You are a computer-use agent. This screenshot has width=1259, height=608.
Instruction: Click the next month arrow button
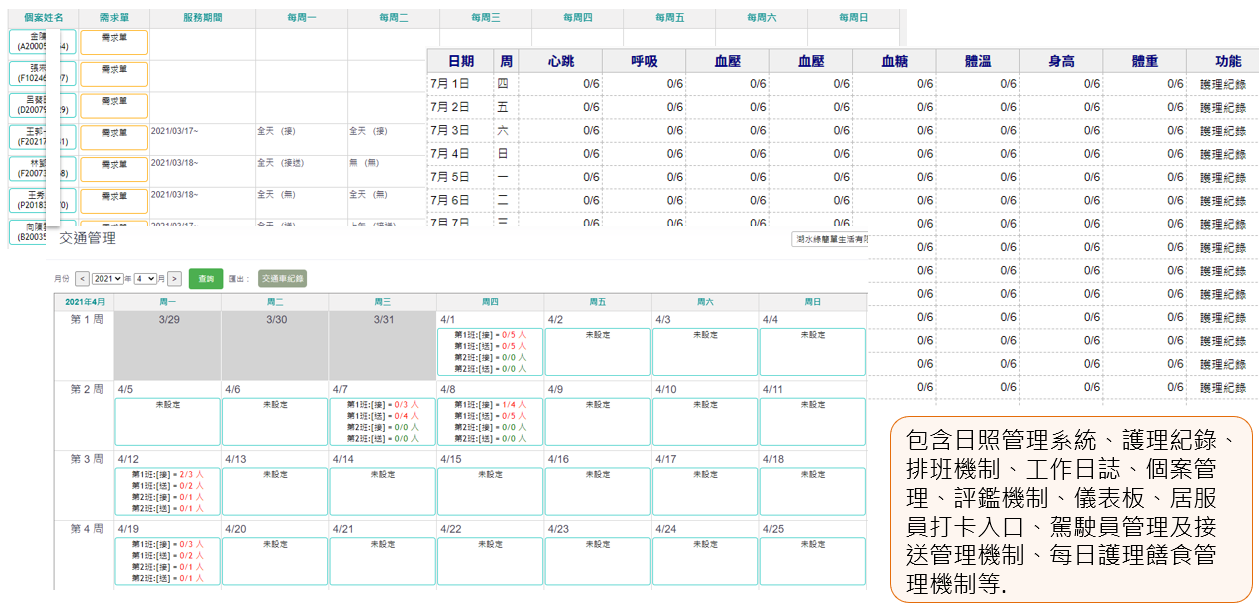pos(174,279)
